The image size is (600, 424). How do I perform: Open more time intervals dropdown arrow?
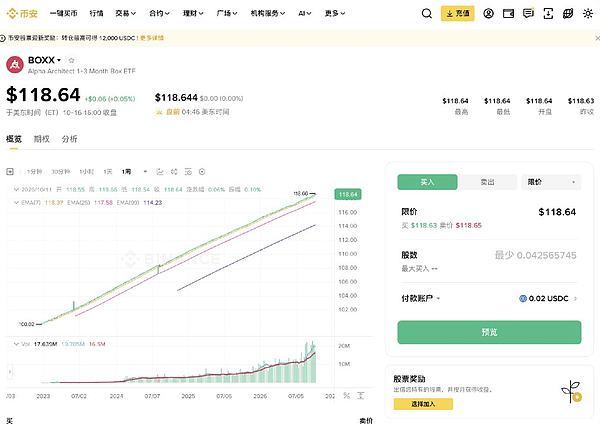145,172
